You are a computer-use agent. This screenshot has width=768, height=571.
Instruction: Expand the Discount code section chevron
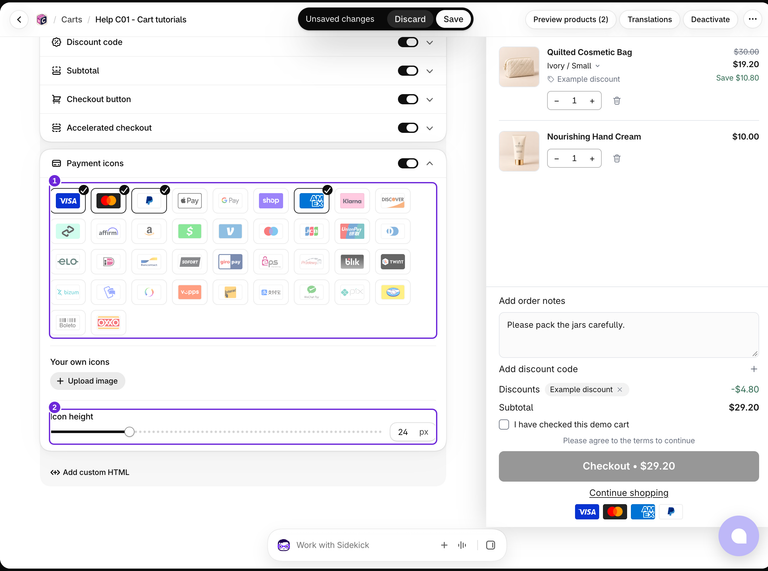pos(430,43)
